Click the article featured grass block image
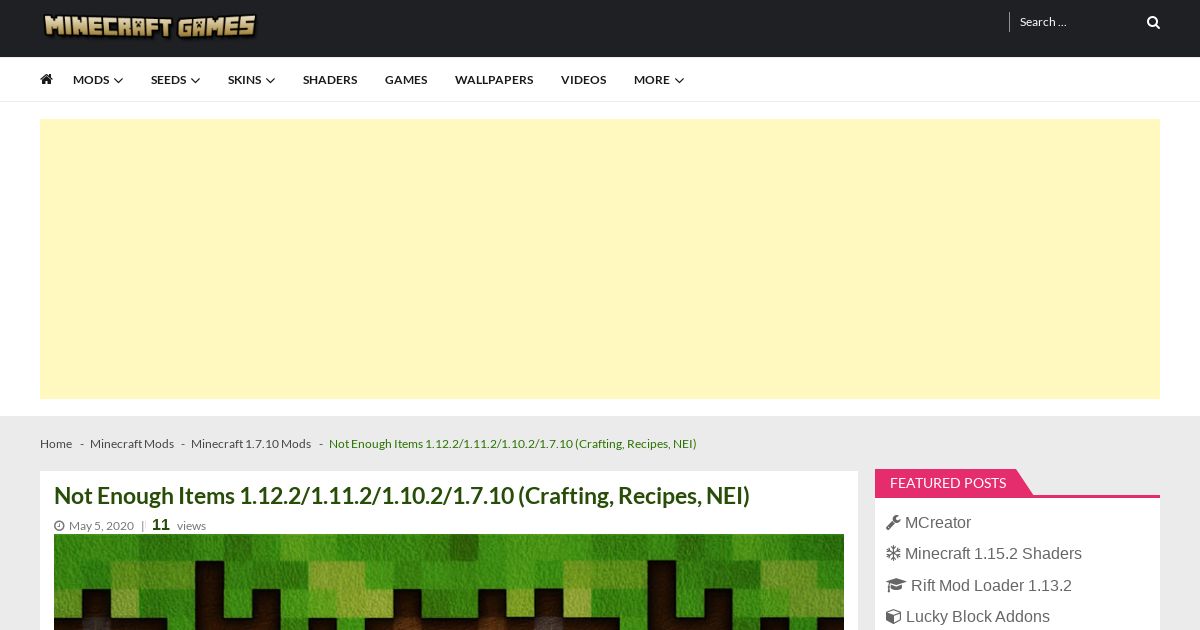 pos(449,582)
